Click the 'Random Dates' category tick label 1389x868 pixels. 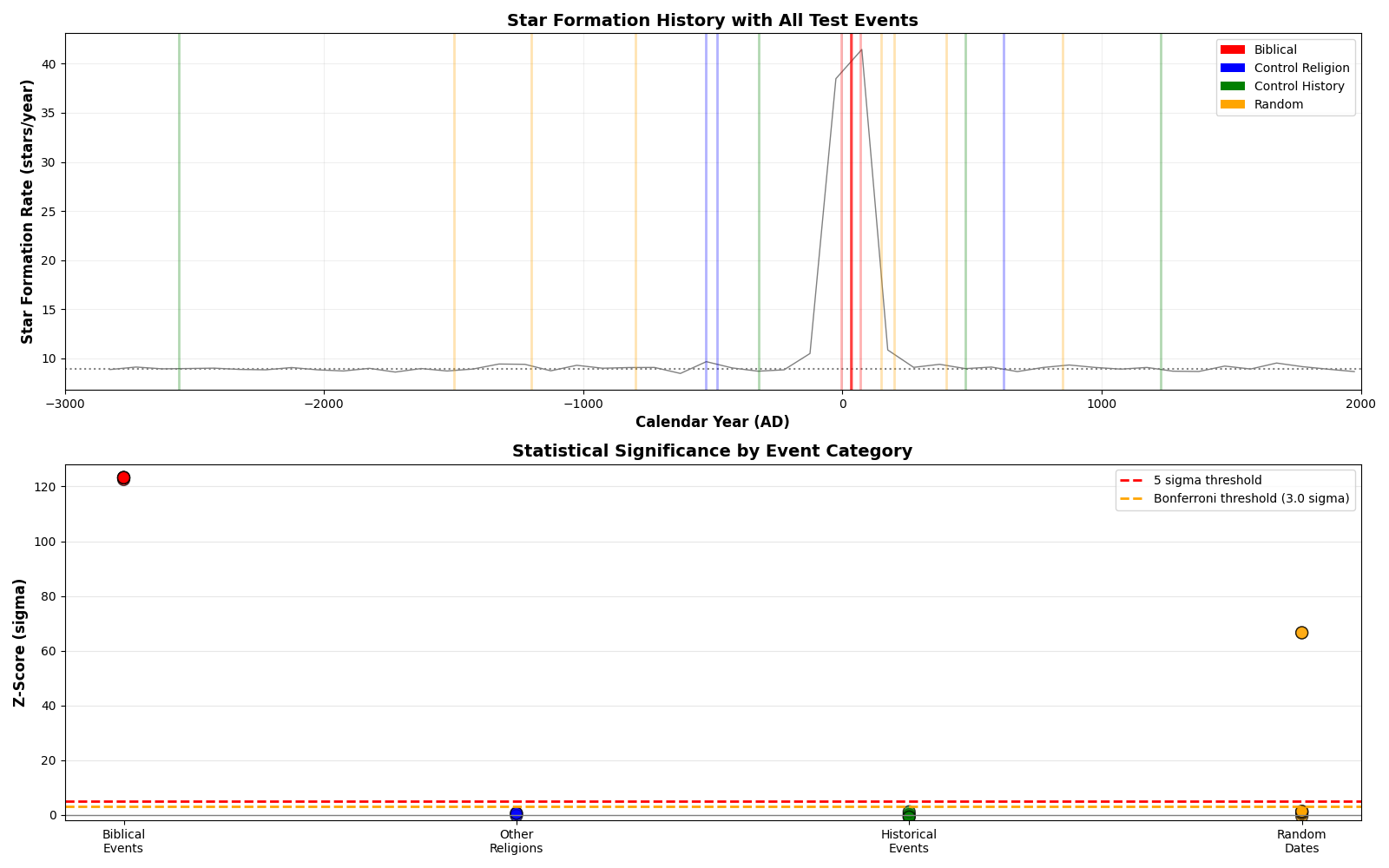click(1301, 841)
